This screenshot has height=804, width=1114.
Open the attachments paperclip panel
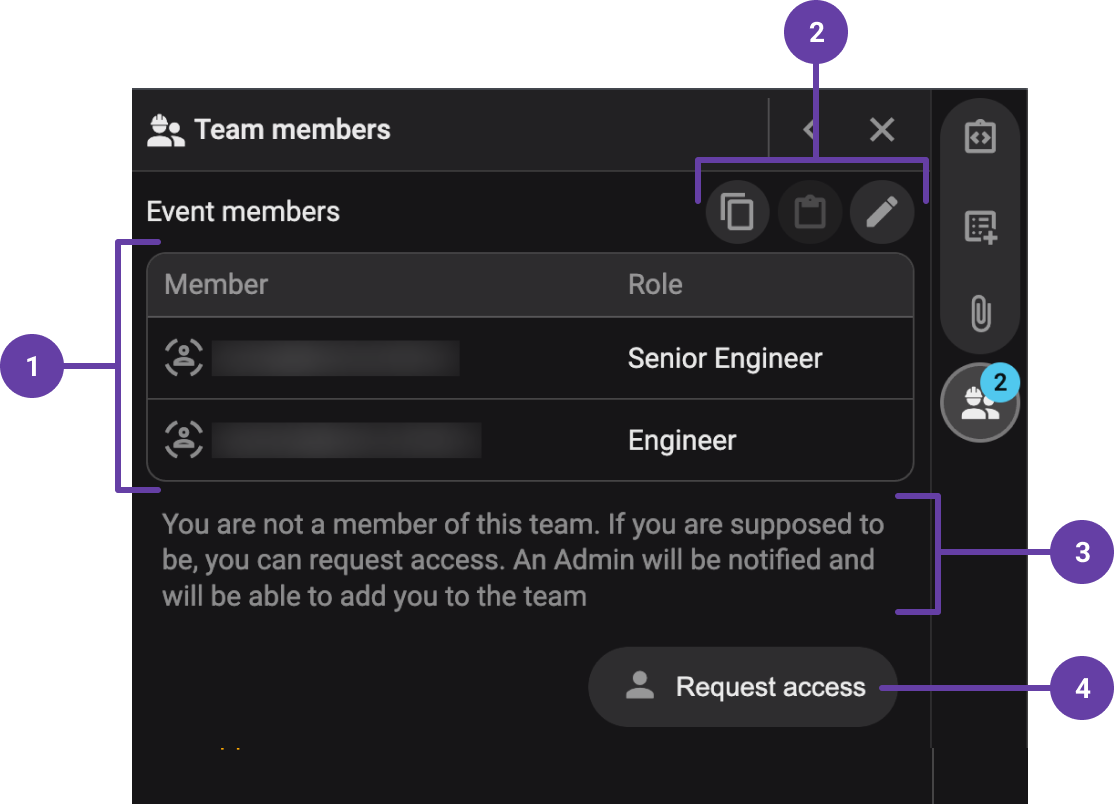[980, 313]
